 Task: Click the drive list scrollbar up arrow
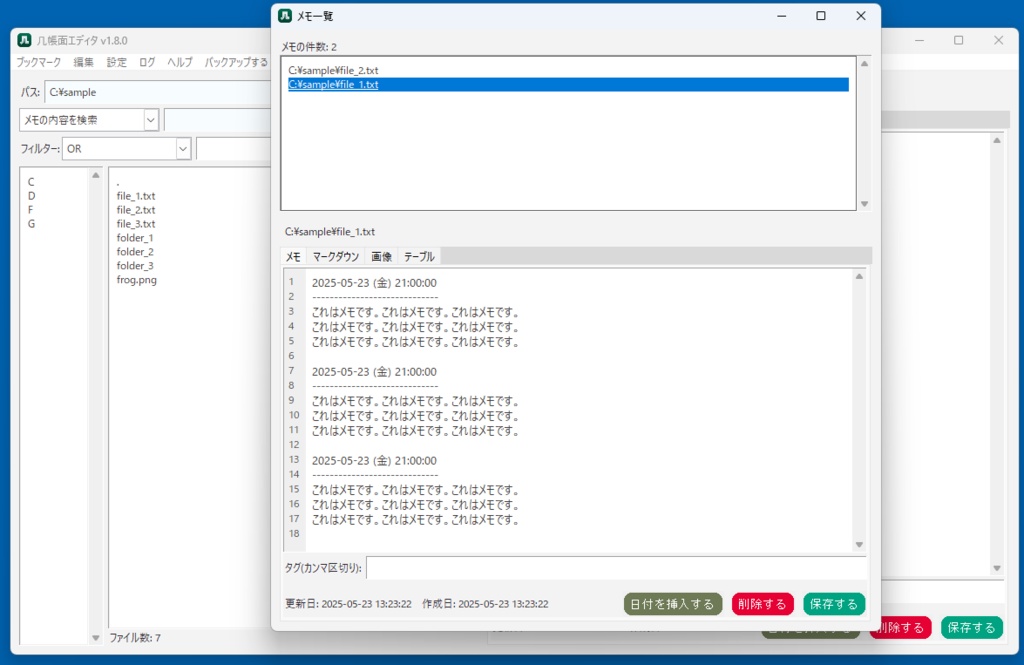pos(96,175)
